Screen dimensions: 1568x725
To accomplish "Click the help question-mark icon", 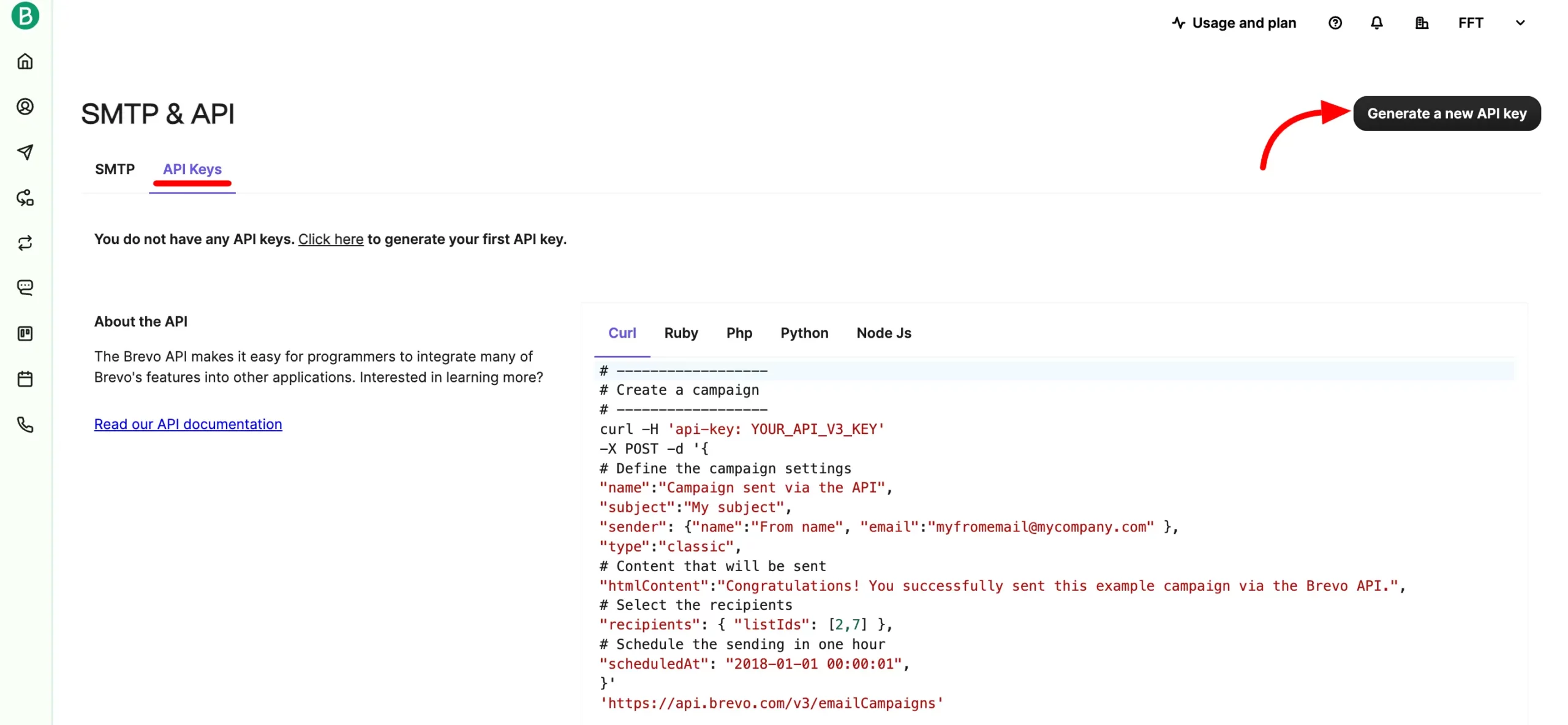I will 1335,23.
